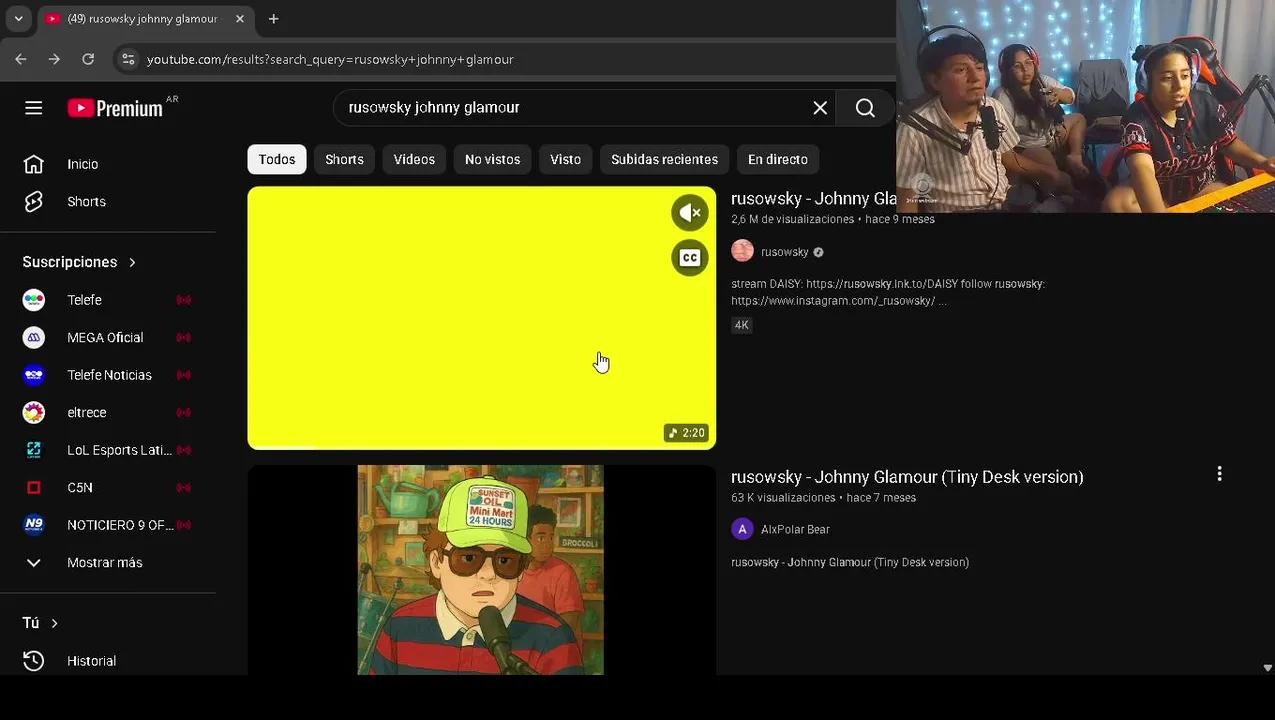This screenshot has width=1275, height=720.
Task: Open the YouTube hamburger guide menu
Action: [34, 108]
